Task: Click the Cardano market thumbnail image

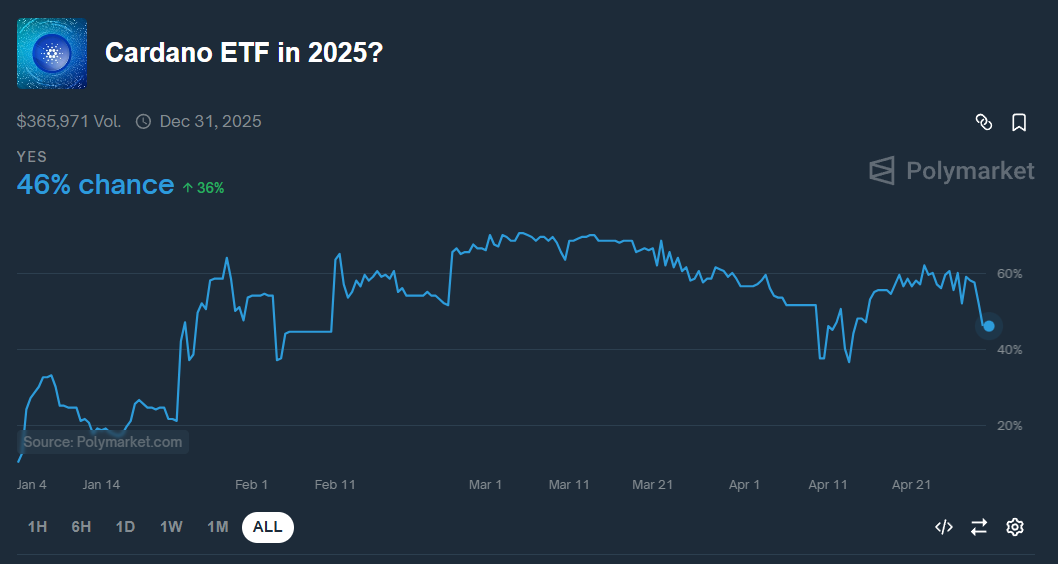Action: [52, 54]
